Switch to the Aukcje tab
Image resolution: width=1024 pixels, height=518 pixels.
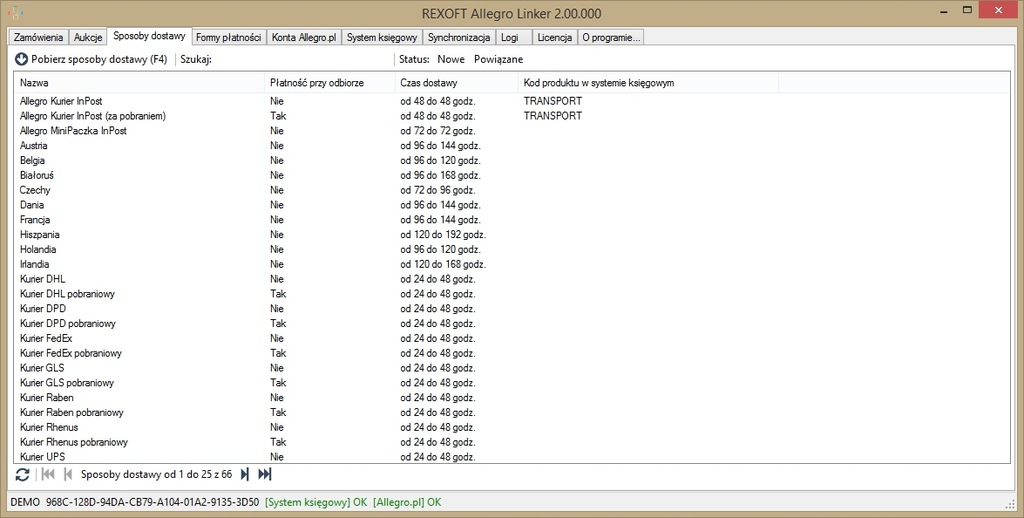pyautogui.click(x=88, y=37)
